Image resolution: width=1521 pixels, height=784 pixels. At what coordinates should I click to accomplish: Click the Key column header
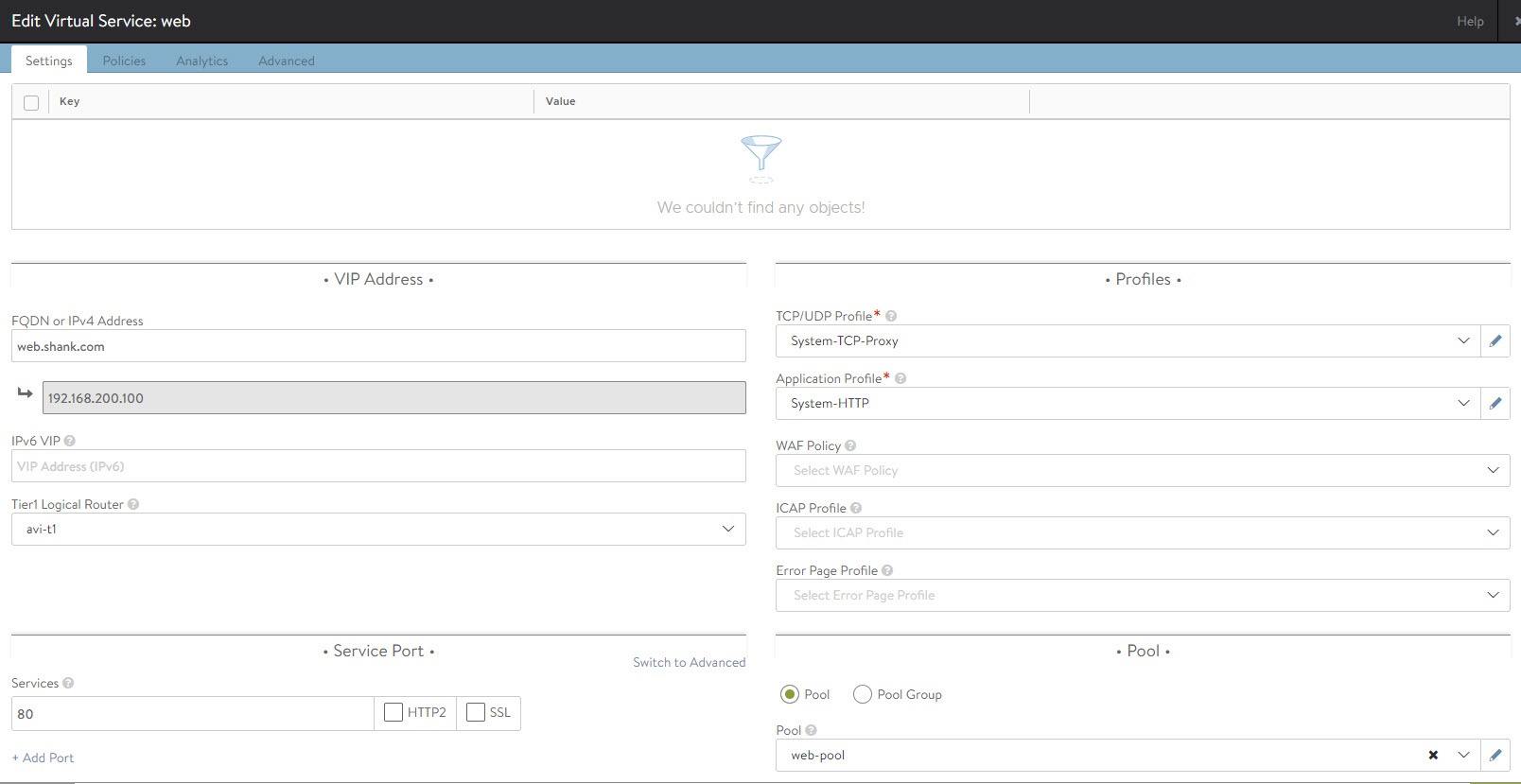[x=69, y=101]
